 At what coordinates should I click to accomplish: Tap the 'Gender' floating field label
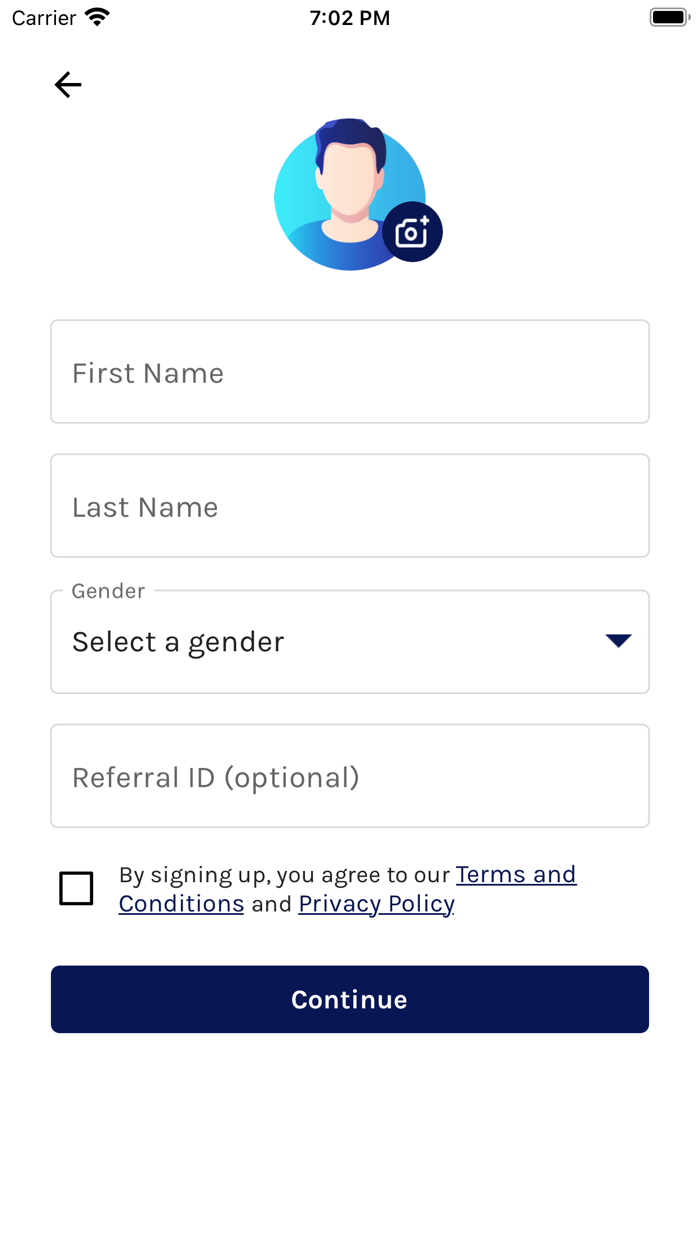(108, 591)
